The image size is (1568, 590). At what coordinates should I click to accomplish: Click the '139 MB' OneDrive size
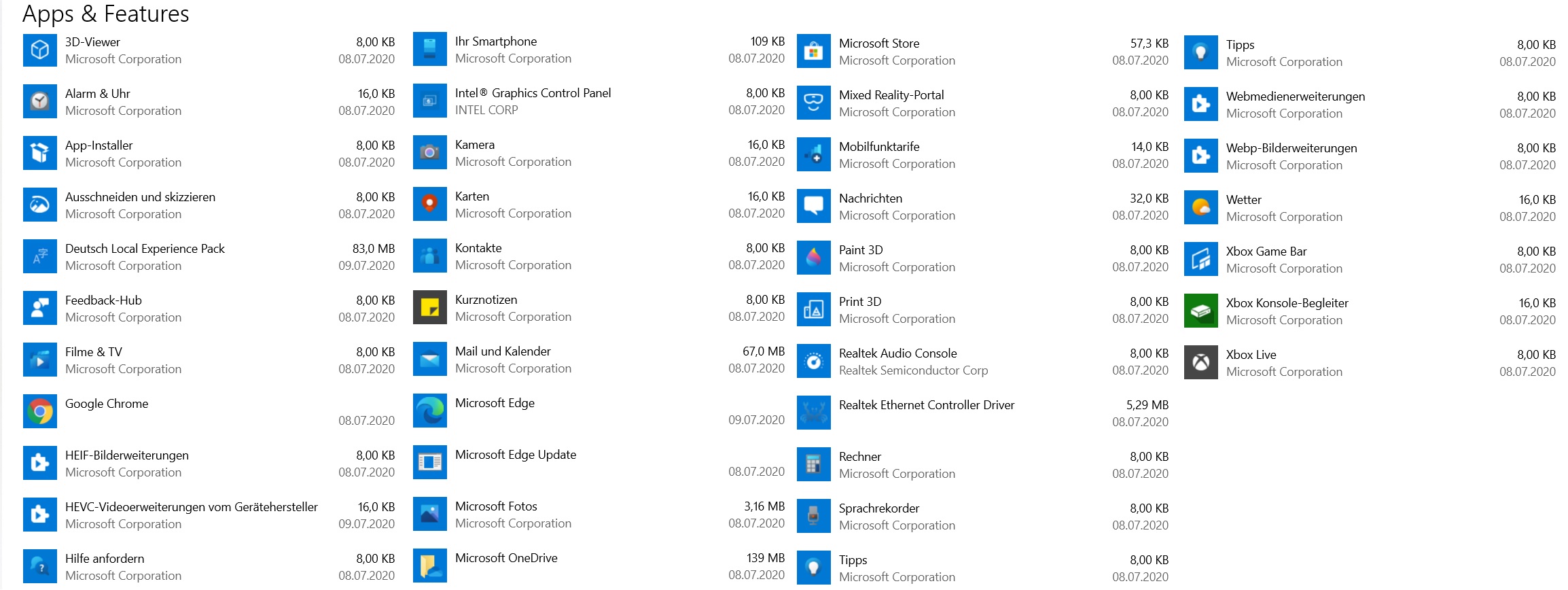coord(766,558)
